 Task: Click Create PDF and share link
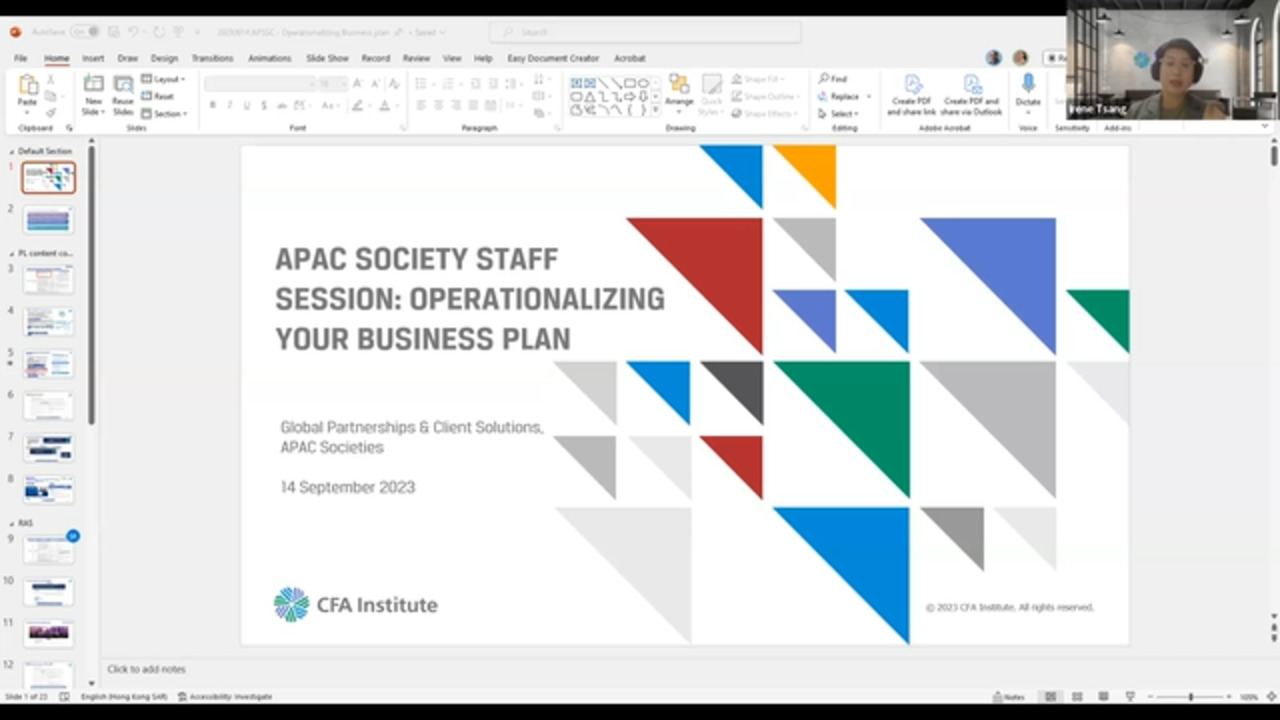click(x=912, y=94)
